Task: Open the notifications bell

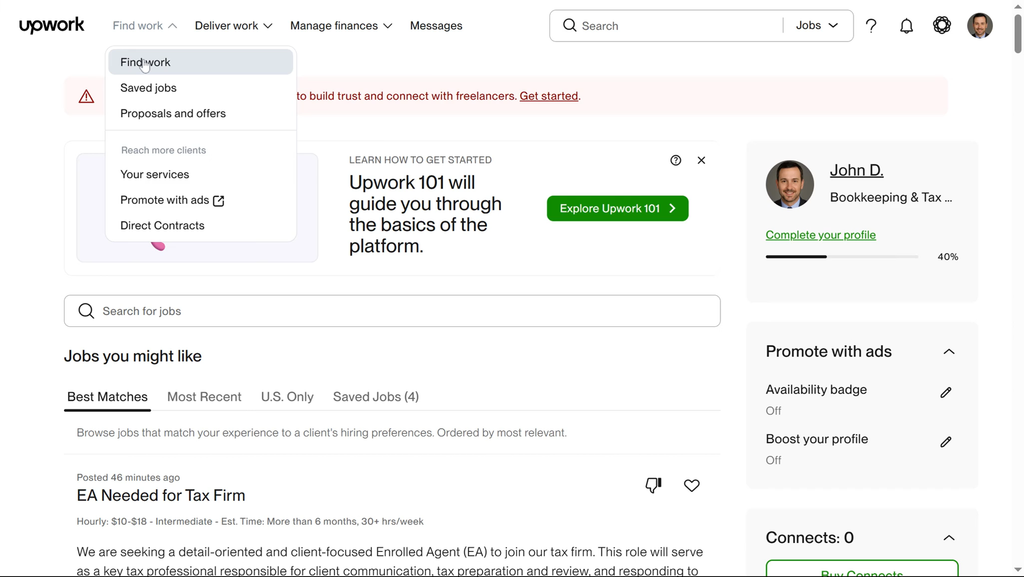Action: coord(906,26)
